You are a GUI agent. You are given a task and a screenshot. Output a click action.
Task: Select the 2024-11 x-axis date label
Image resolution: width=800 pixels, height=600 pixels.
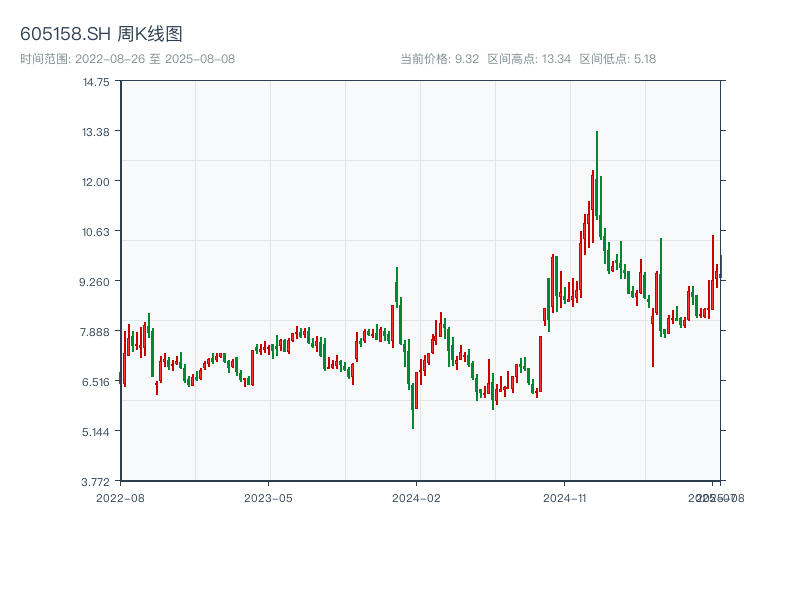click(566, 497)
